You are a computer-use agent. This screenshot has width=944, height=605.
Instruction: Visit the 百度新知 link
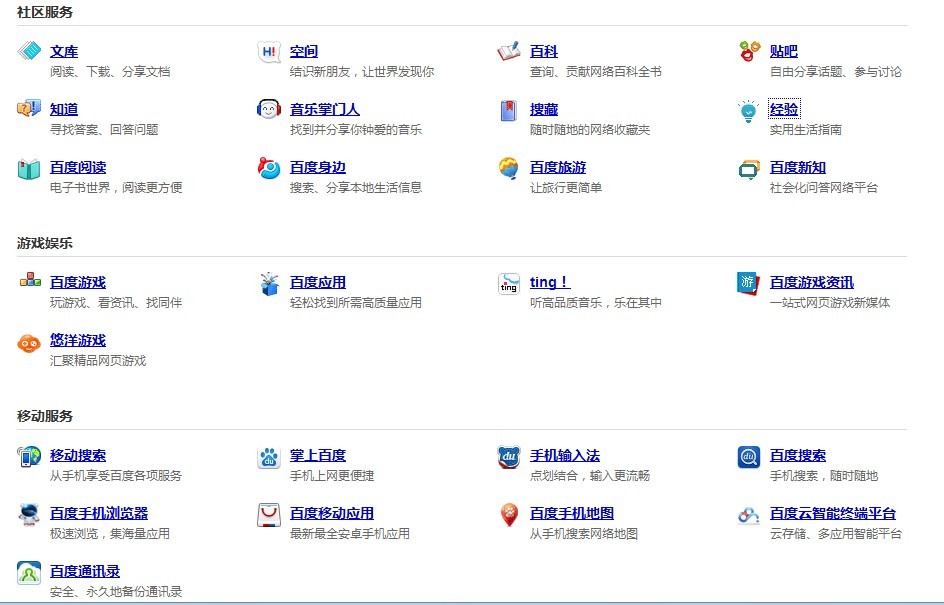tap(798, 167)
